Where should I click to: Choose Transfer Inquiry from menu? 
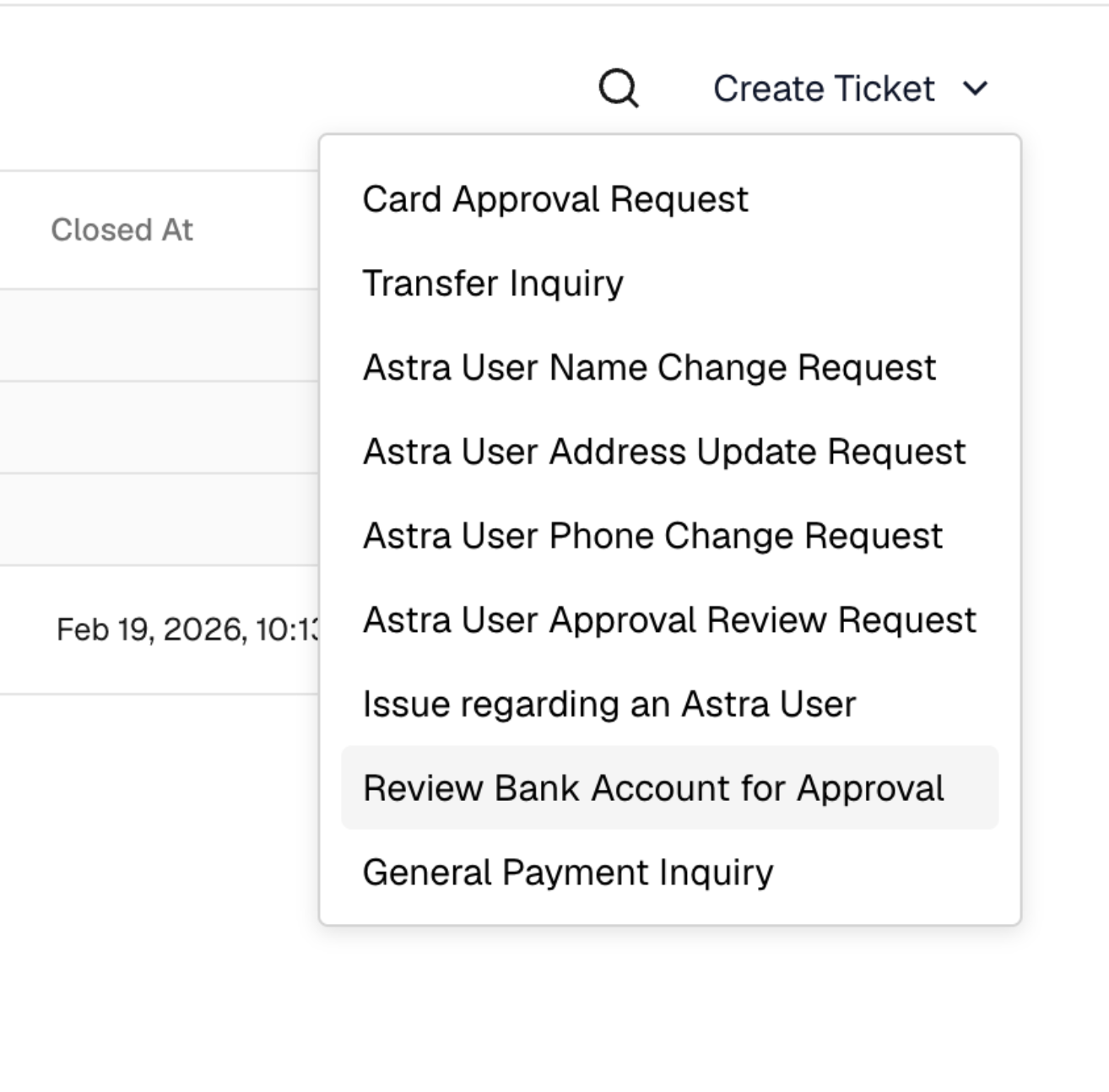(670, 284)
